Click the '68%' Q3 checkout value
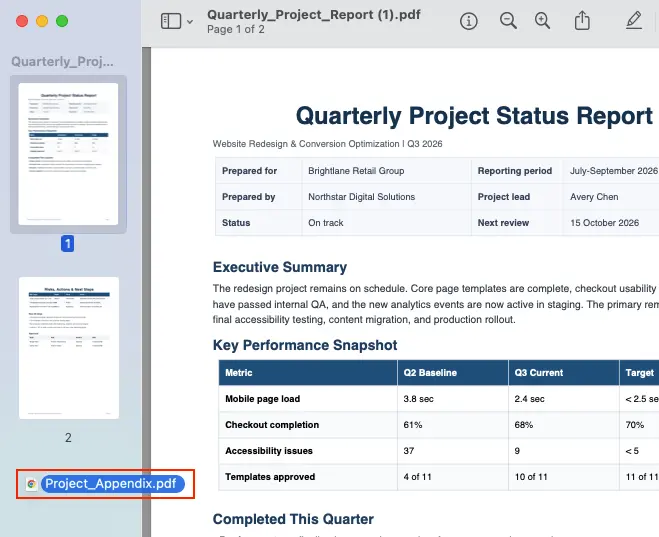The height and width of the screenshot is (537, 659). [x=524, y=425]
